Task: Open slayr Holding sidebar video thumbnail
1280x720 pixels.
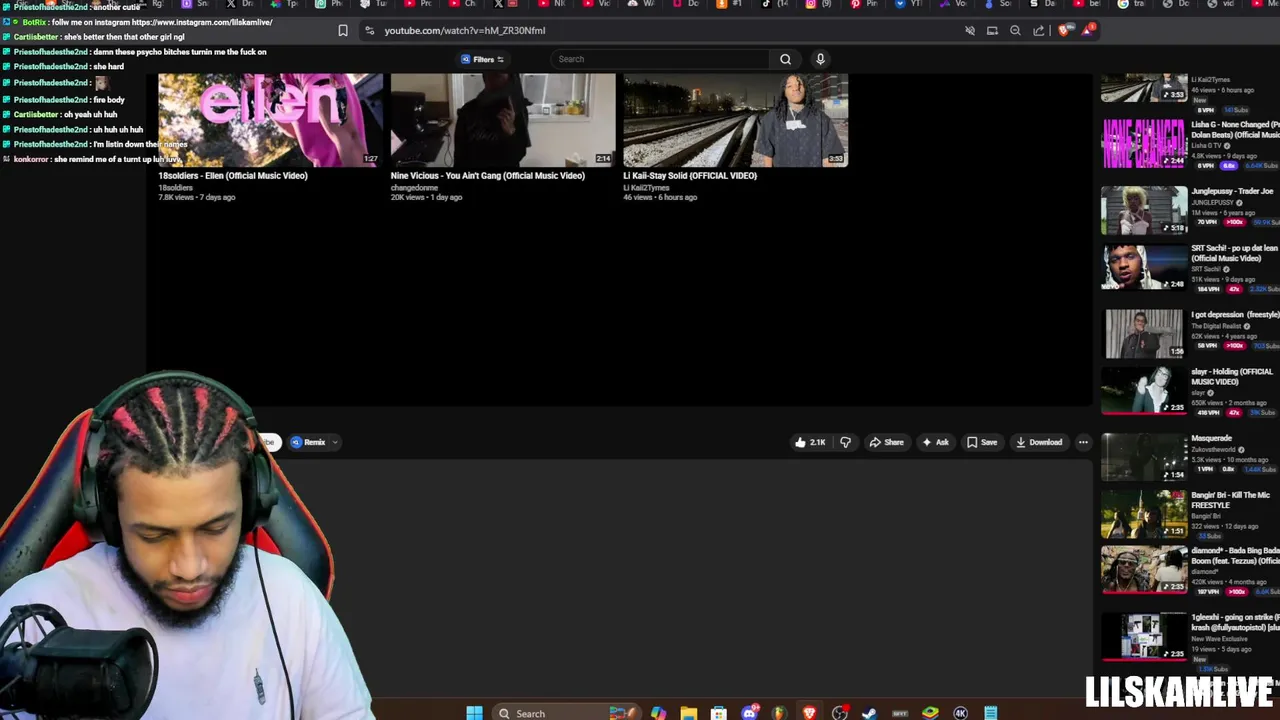Action: (1144, 390)
